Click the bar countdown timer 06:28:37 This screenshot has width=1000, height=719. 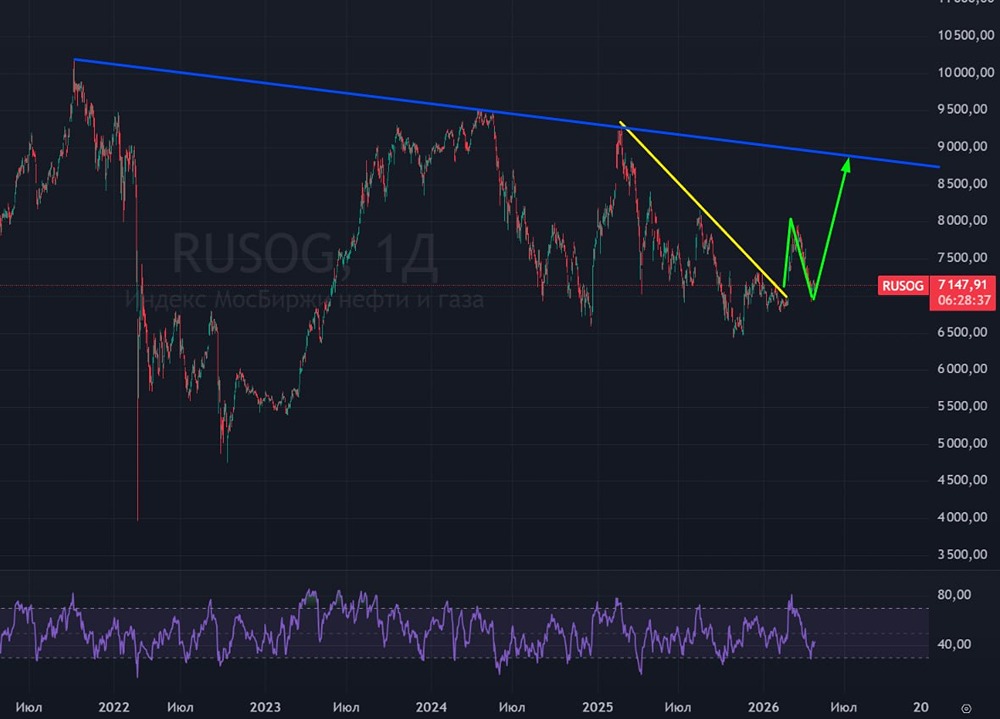[964, 300]
